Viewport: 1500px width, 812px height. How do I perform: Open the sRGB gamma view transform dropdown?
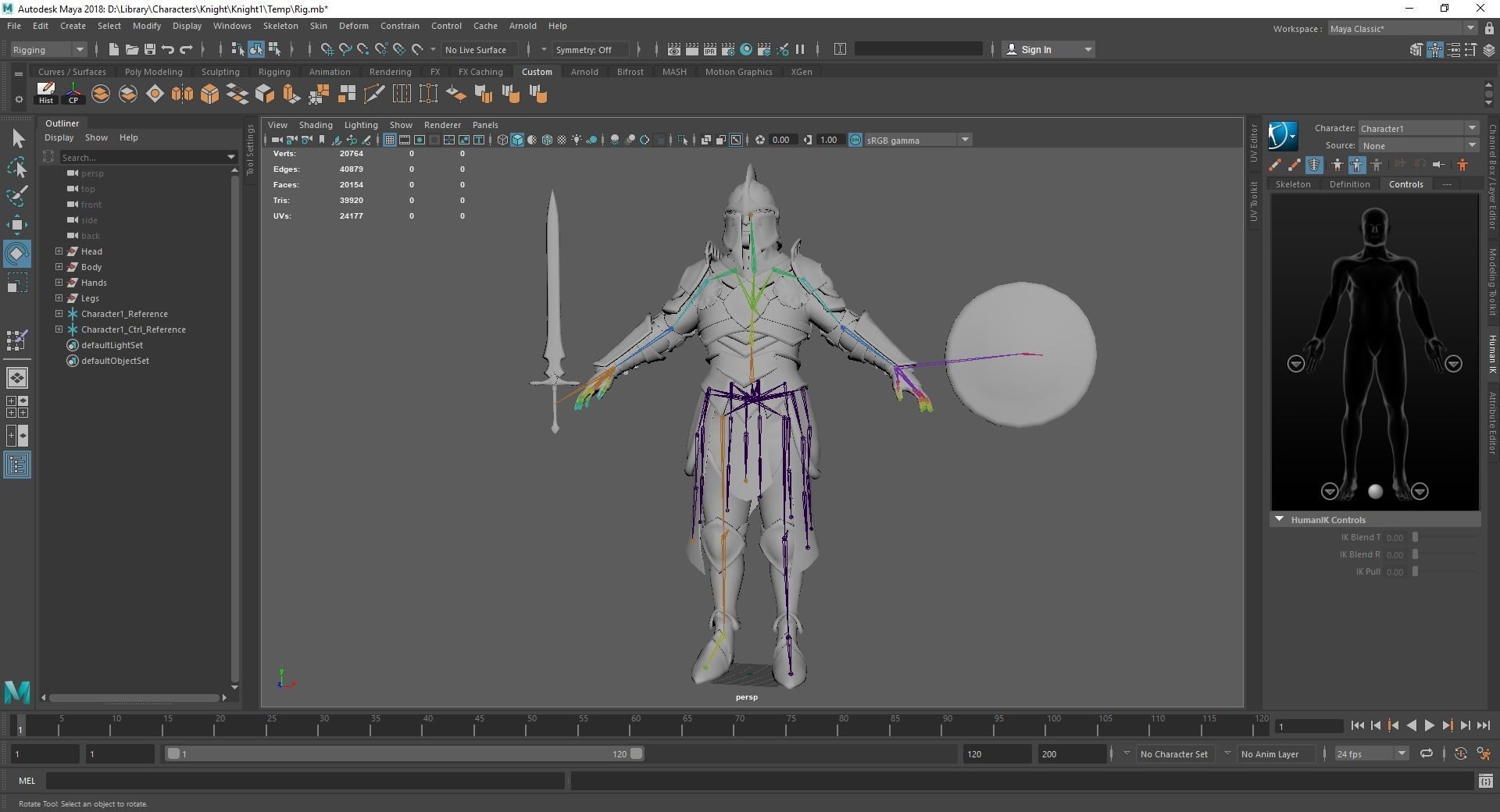(x=918, y=140)
